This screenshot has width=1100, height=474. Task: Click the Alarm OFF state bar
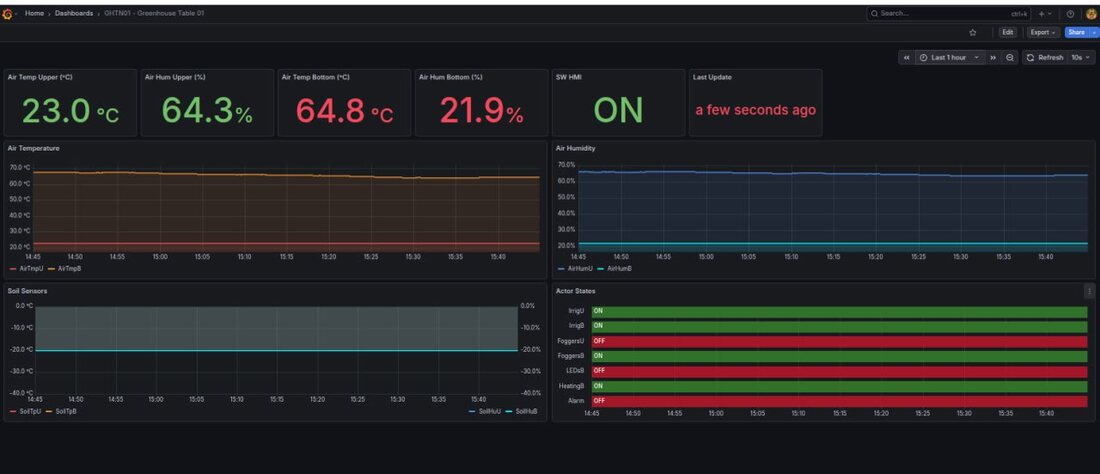(x=839, y=401)
